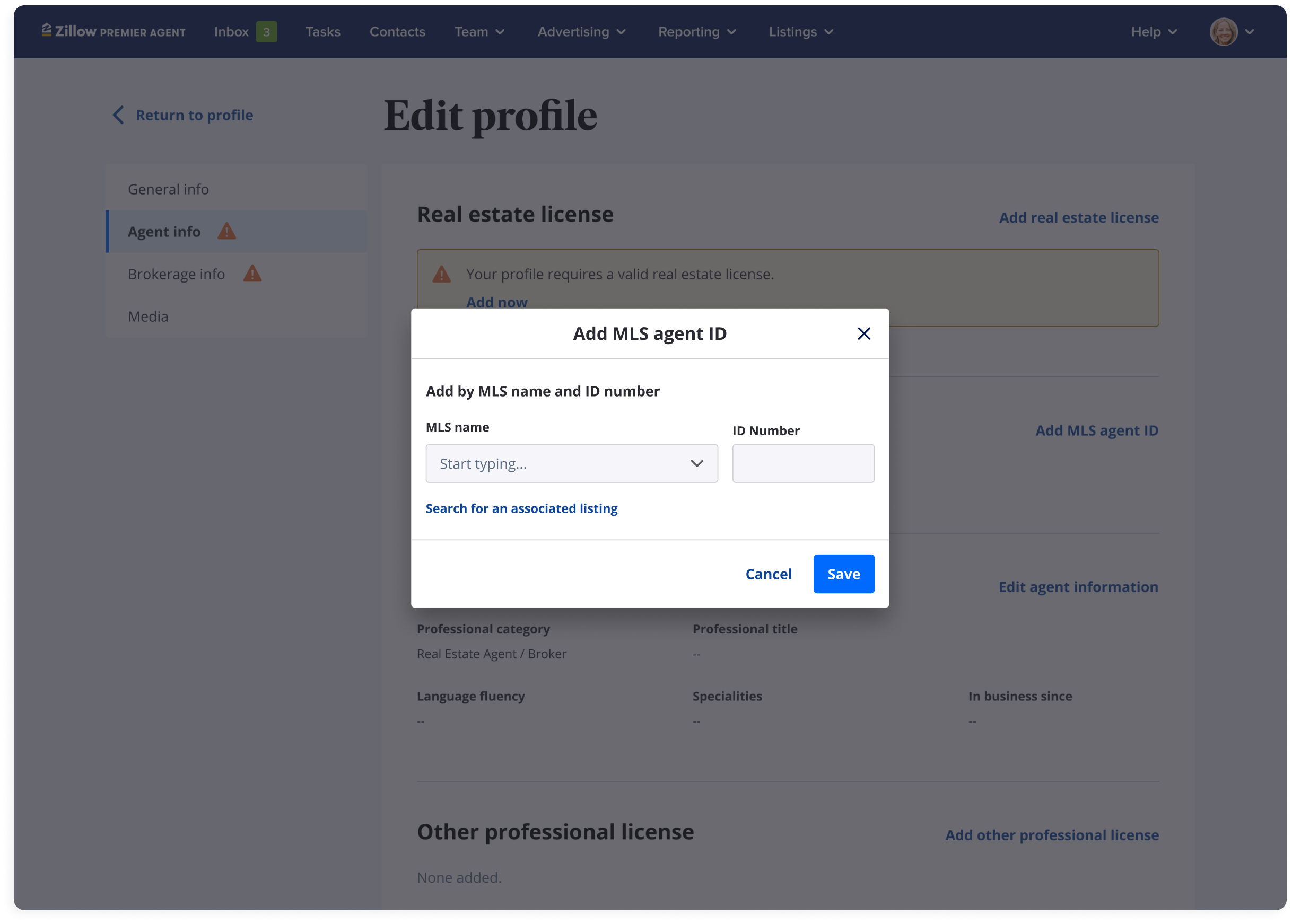Click the warning icon beside Agent info

tap(226, 232)
